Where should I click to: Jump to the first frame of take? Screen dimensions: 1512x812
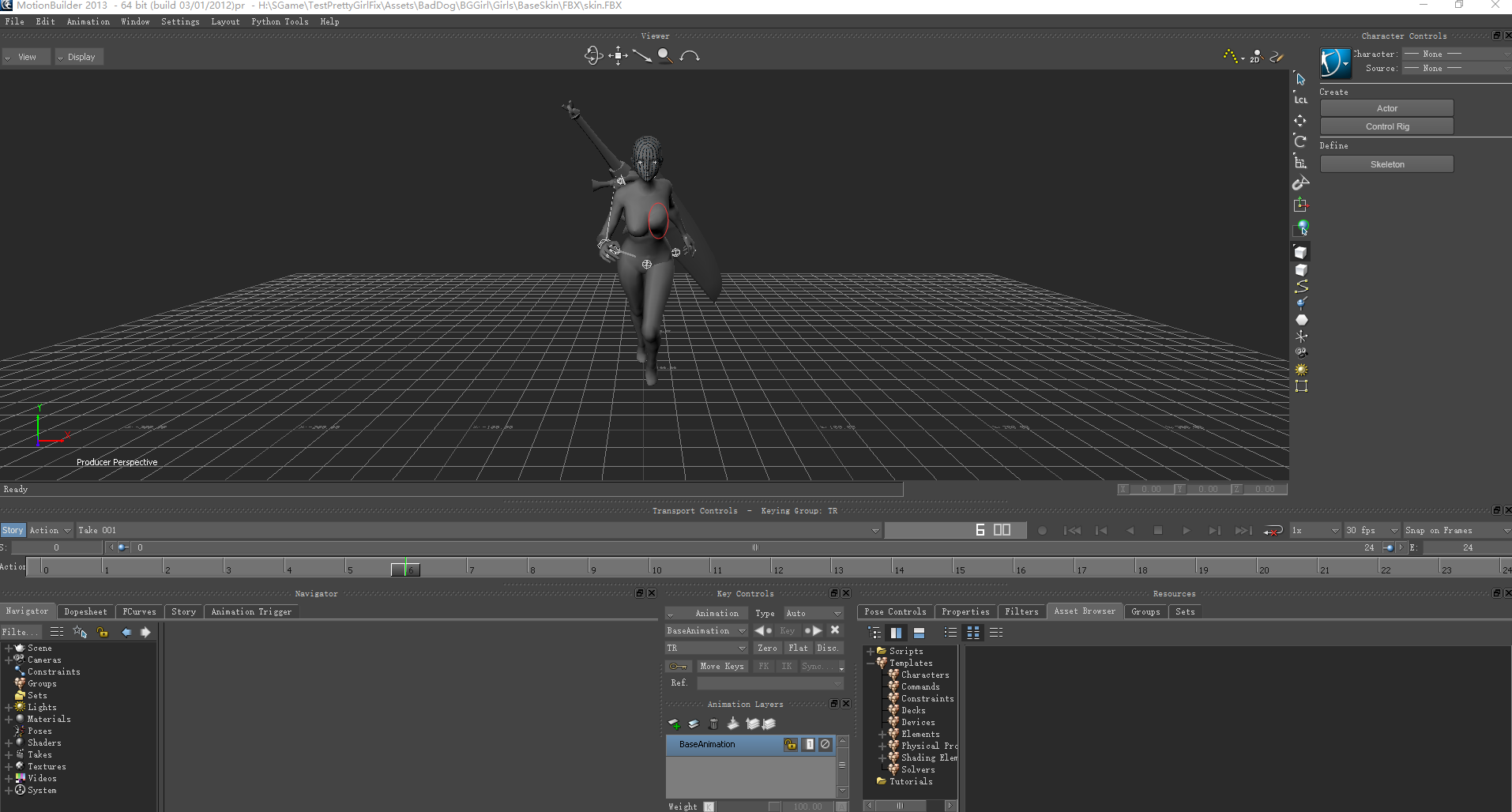click(x=1072, y=531)
